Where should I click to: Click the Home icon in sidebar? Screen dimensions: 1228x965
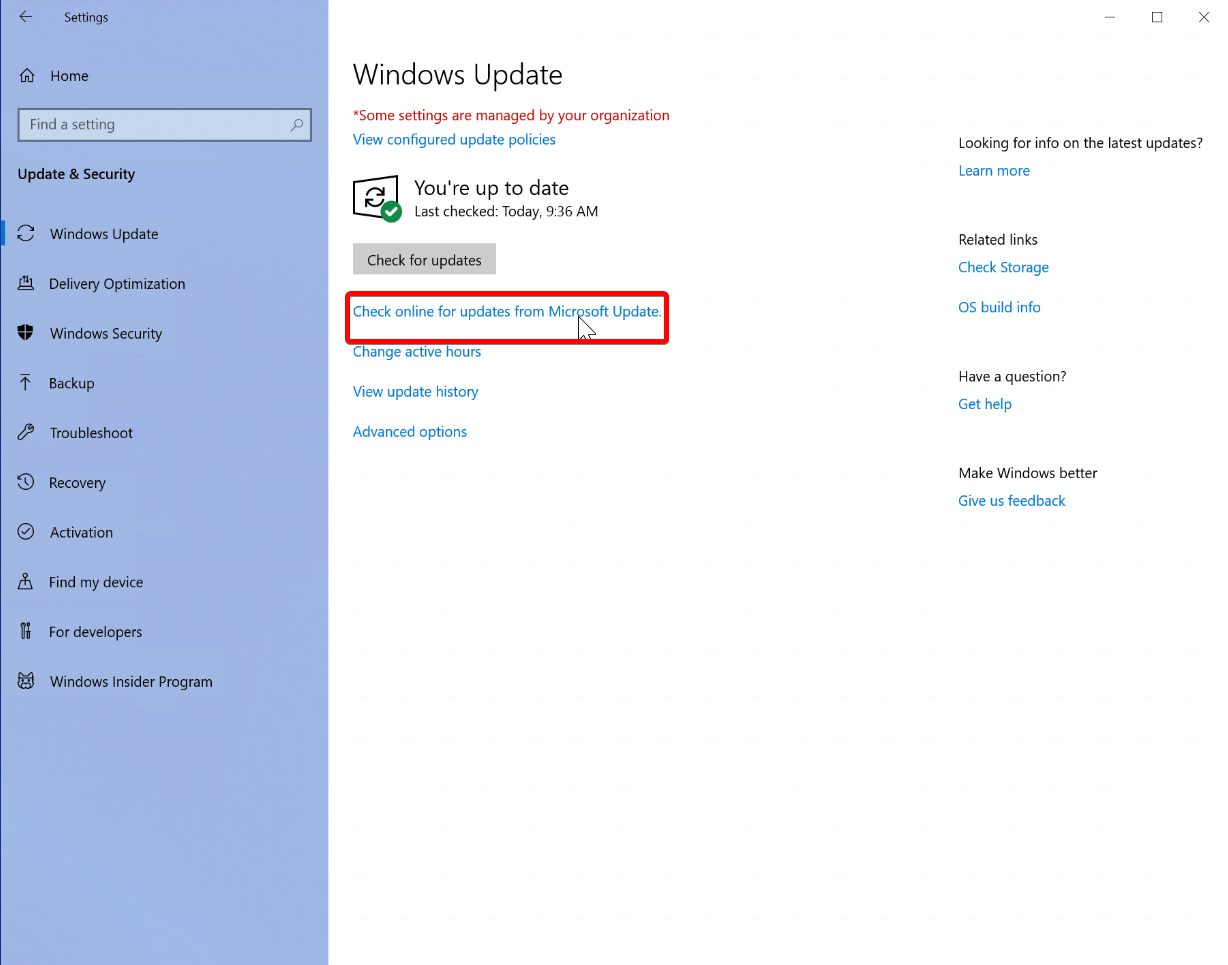[x=27, y=76]
